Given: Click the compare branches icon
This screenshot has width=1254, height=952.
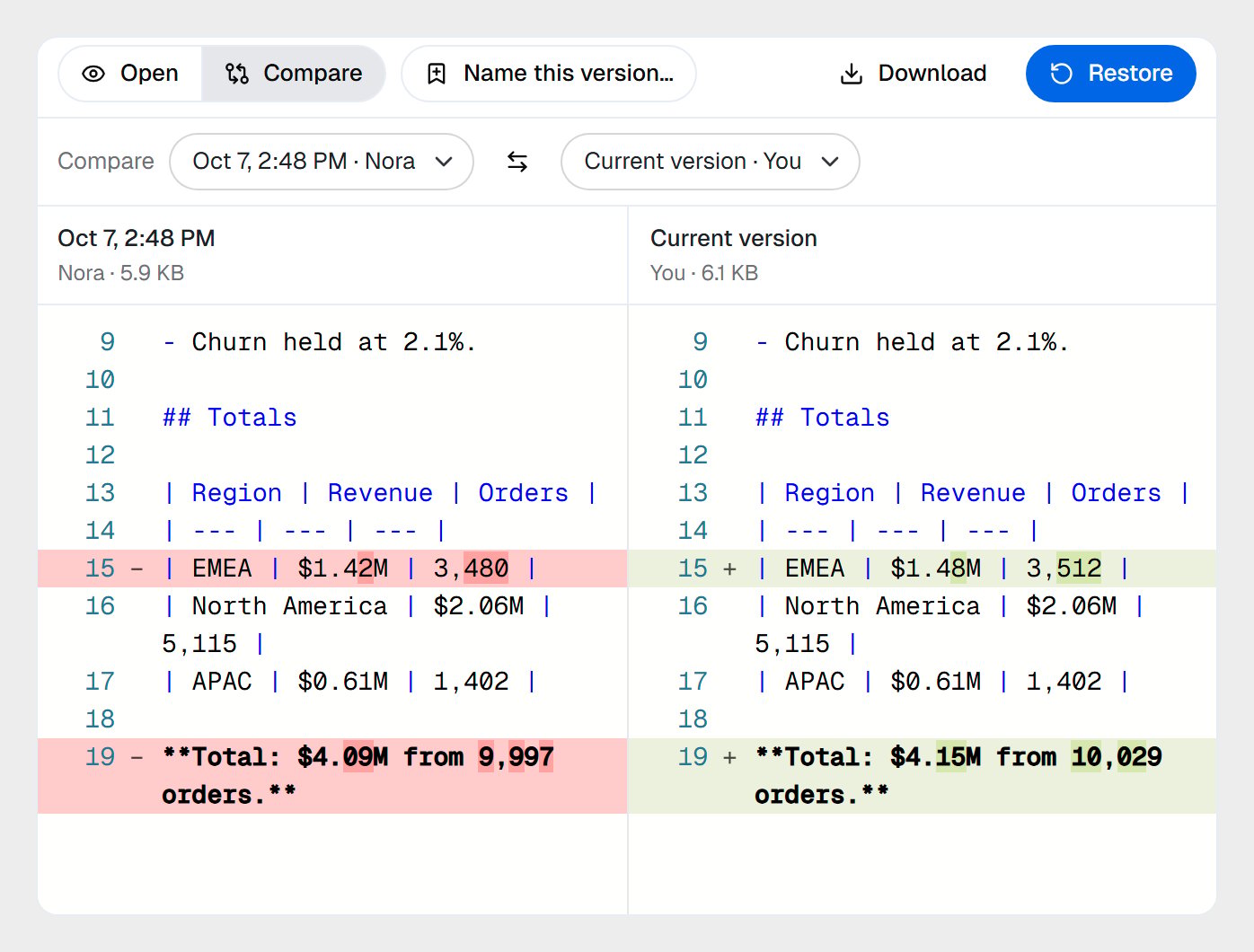Looking at the screenshot, I should pyautogui.click(x=237, y=74).
